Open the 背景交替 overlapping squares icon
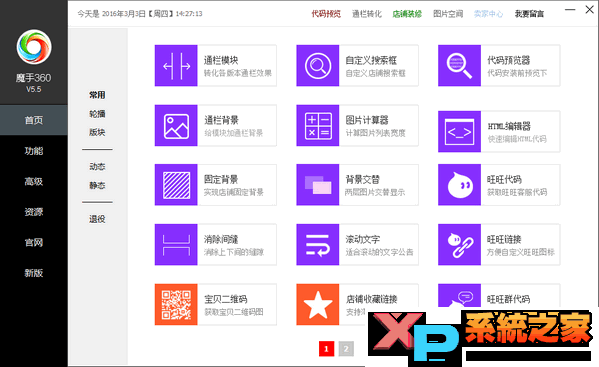 tap(318, 185)
